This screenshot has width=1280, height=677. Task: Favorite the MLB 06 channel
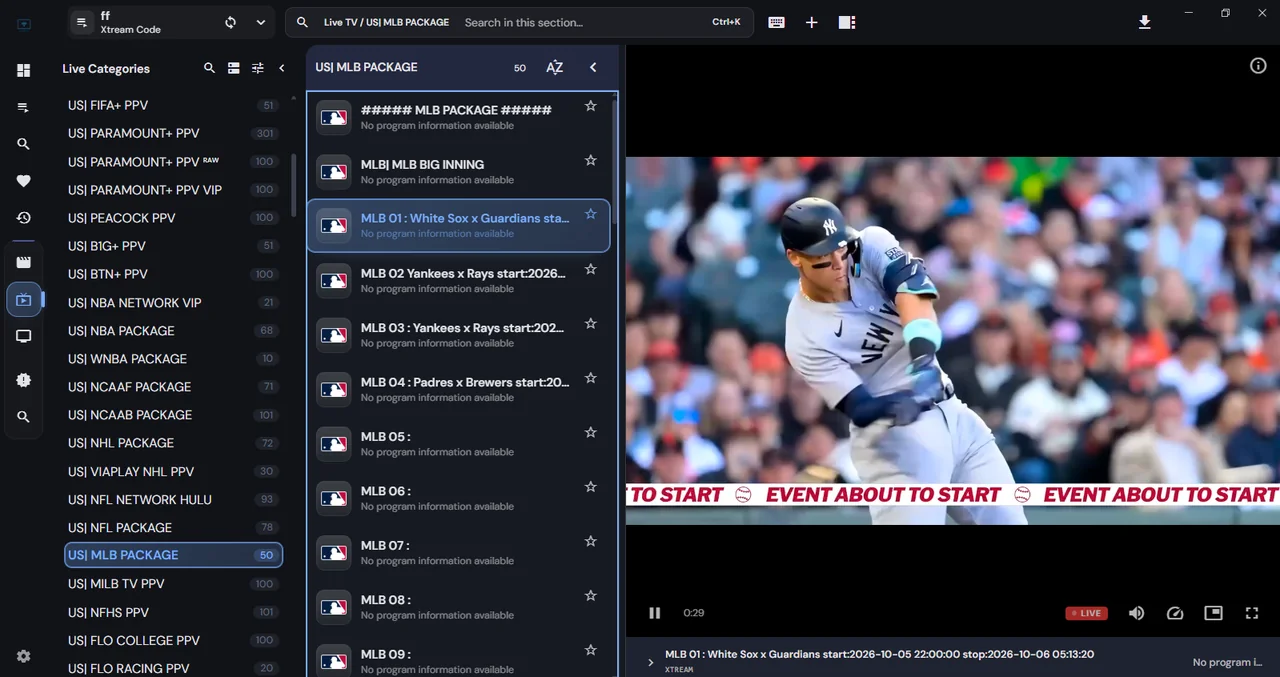click(590, 487)
